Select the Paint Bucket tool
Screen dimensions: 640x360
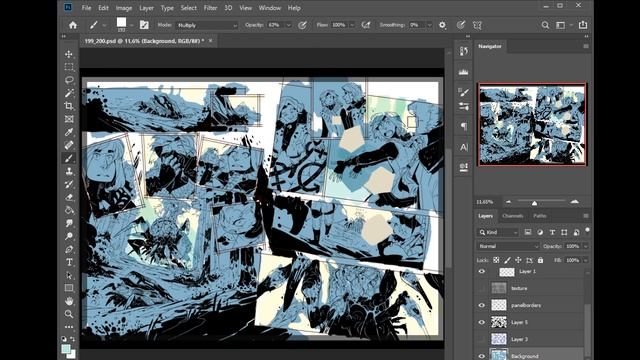(69, 211)
